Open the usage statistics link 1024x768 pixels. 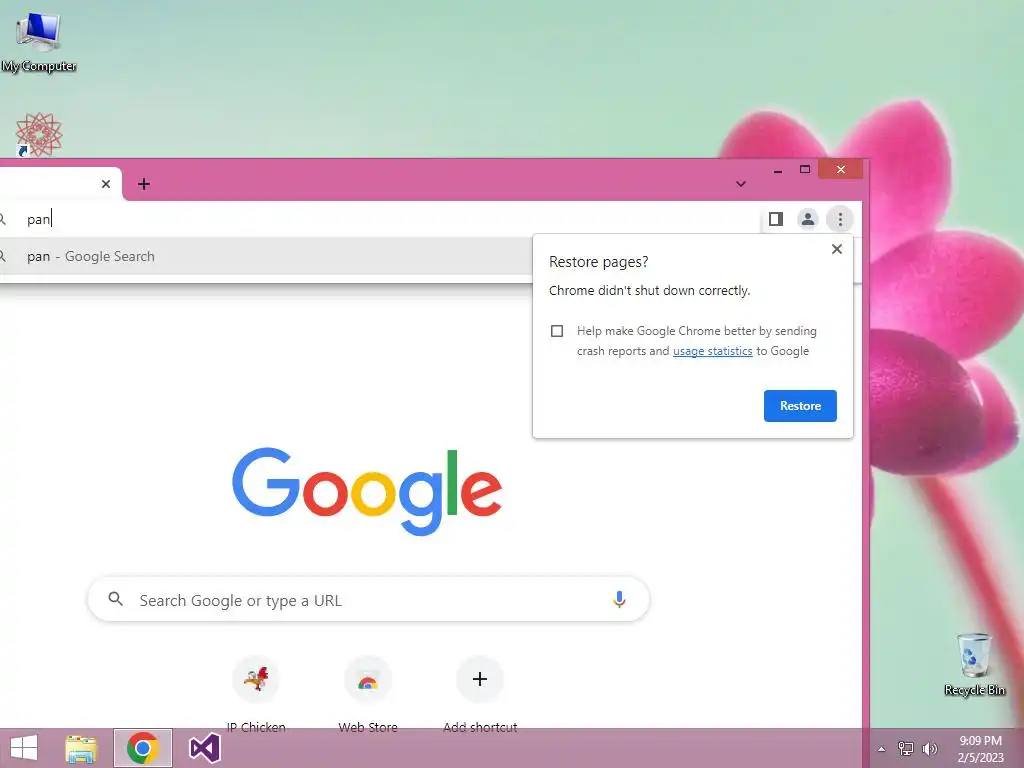712,351
